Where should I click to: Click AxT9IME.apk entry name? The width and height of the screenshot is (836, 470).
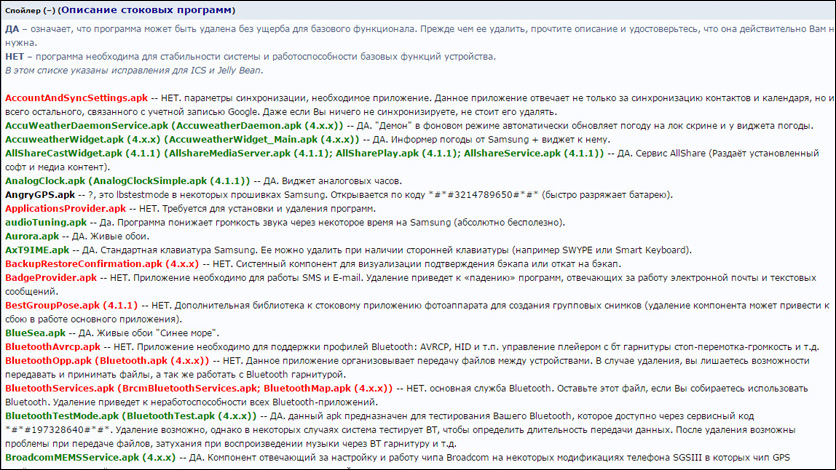pos(37,250)
